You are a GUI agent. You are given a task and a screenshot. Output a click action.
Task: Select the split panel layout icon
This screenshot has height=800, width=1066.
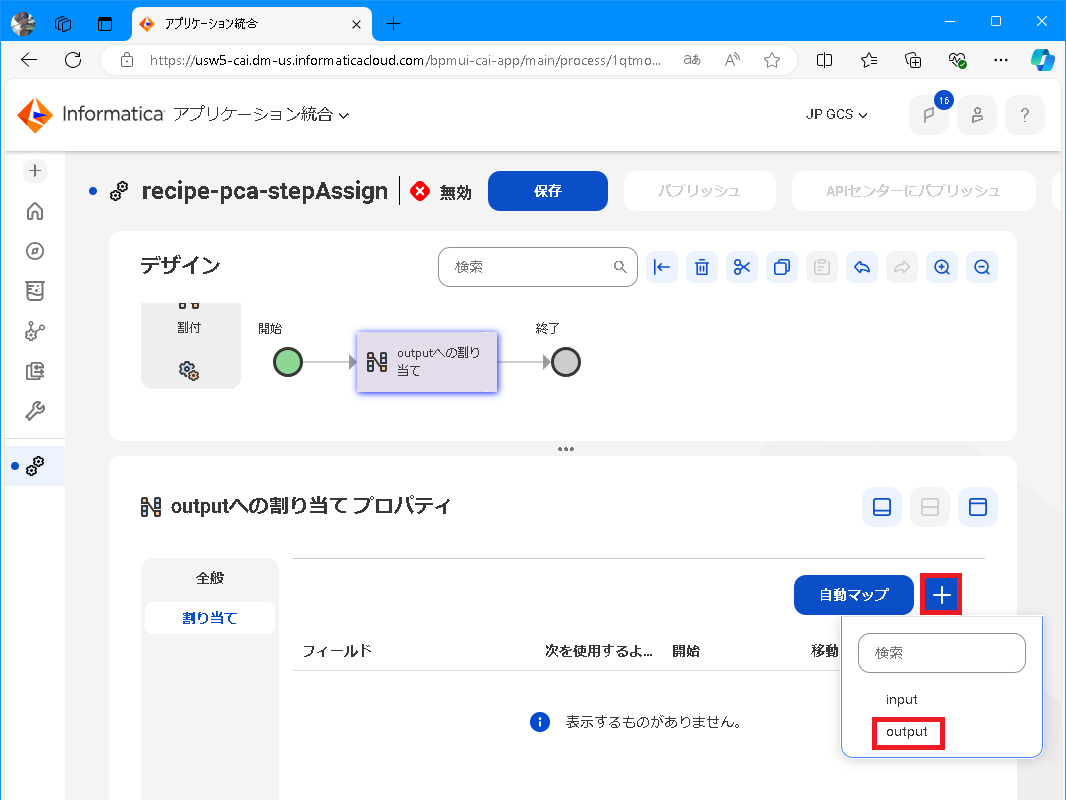point(930,507)
